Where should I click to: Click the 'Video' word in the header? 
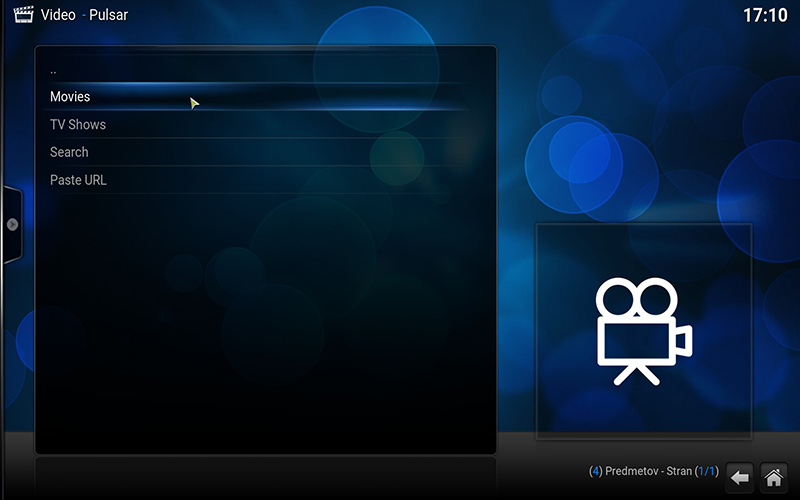coord(62,15)
